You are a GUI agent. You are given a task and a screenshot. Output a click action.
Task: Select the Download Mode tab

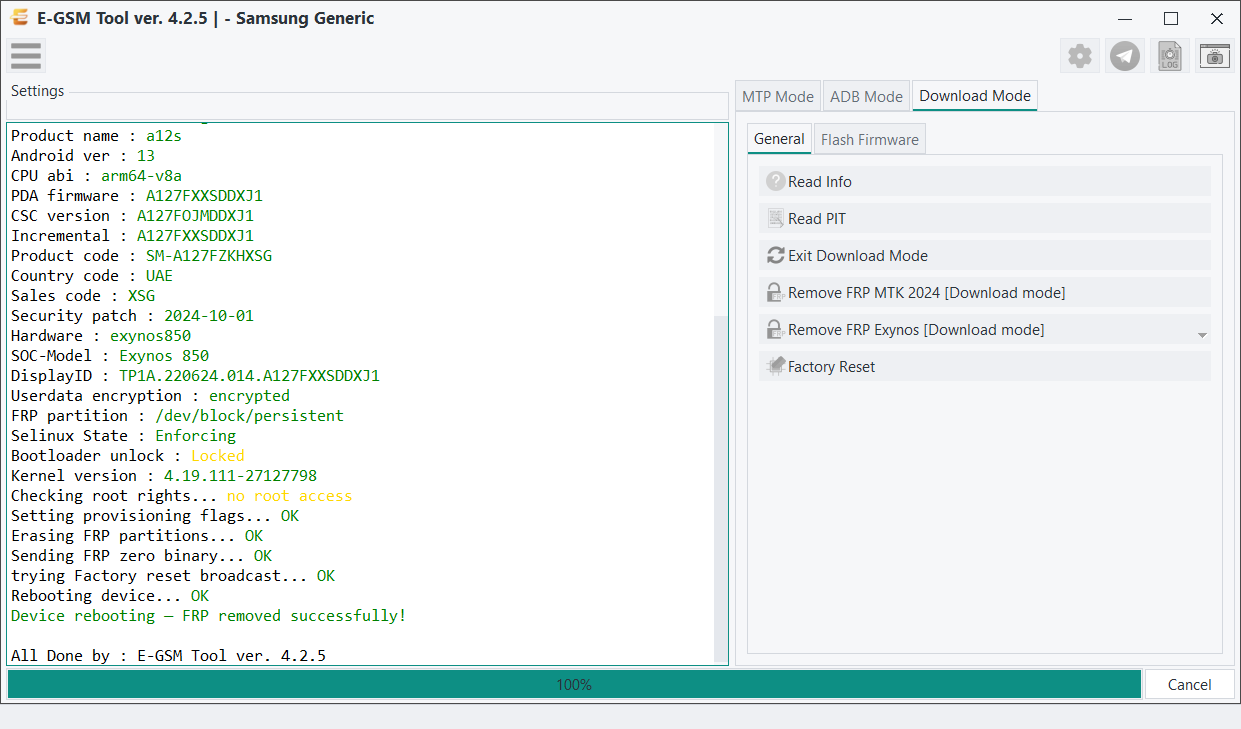point(975,96)
